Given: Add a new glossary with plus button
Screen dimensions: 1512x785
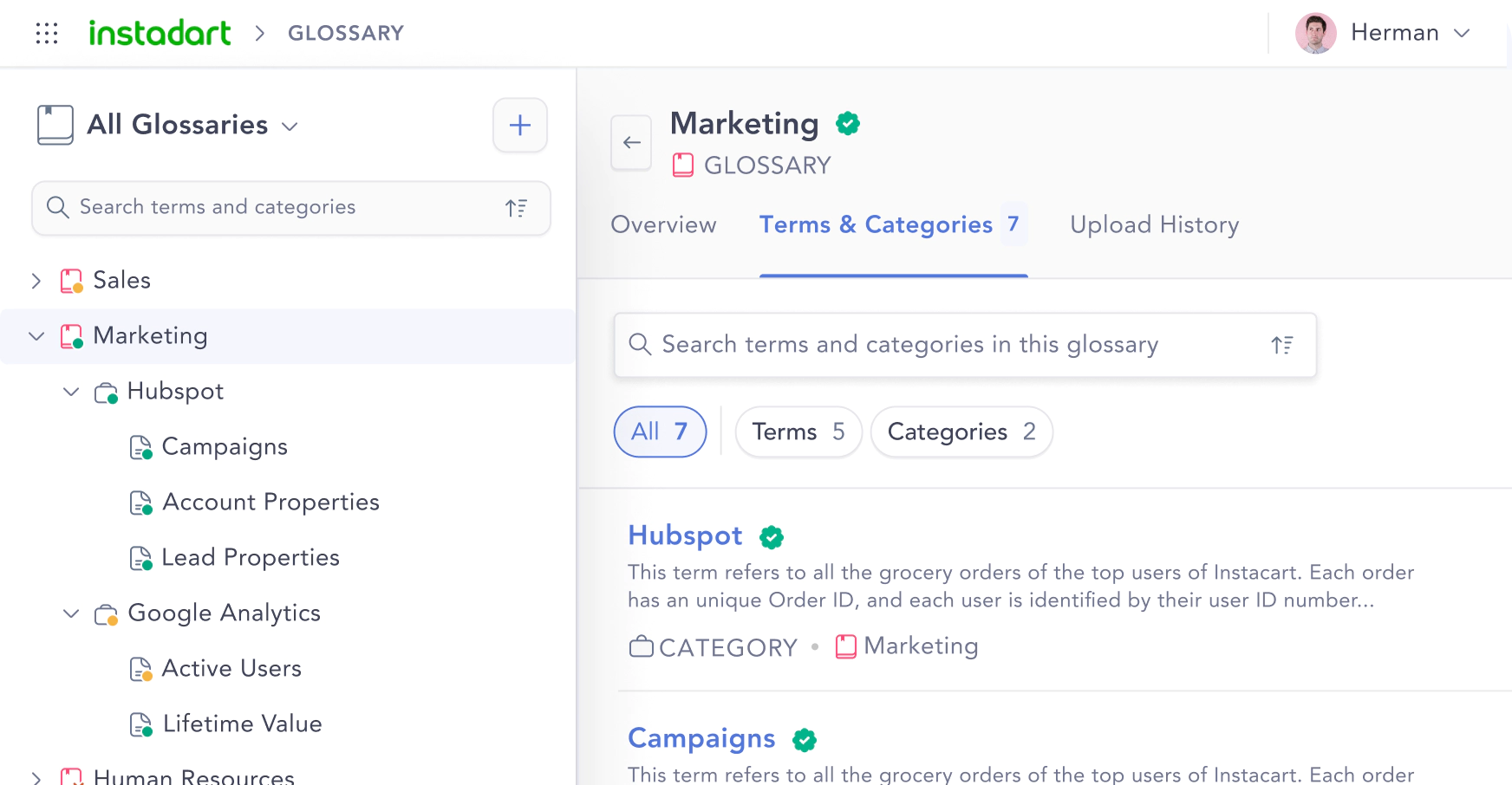Looking at the screenshot, I should [520, 125].
